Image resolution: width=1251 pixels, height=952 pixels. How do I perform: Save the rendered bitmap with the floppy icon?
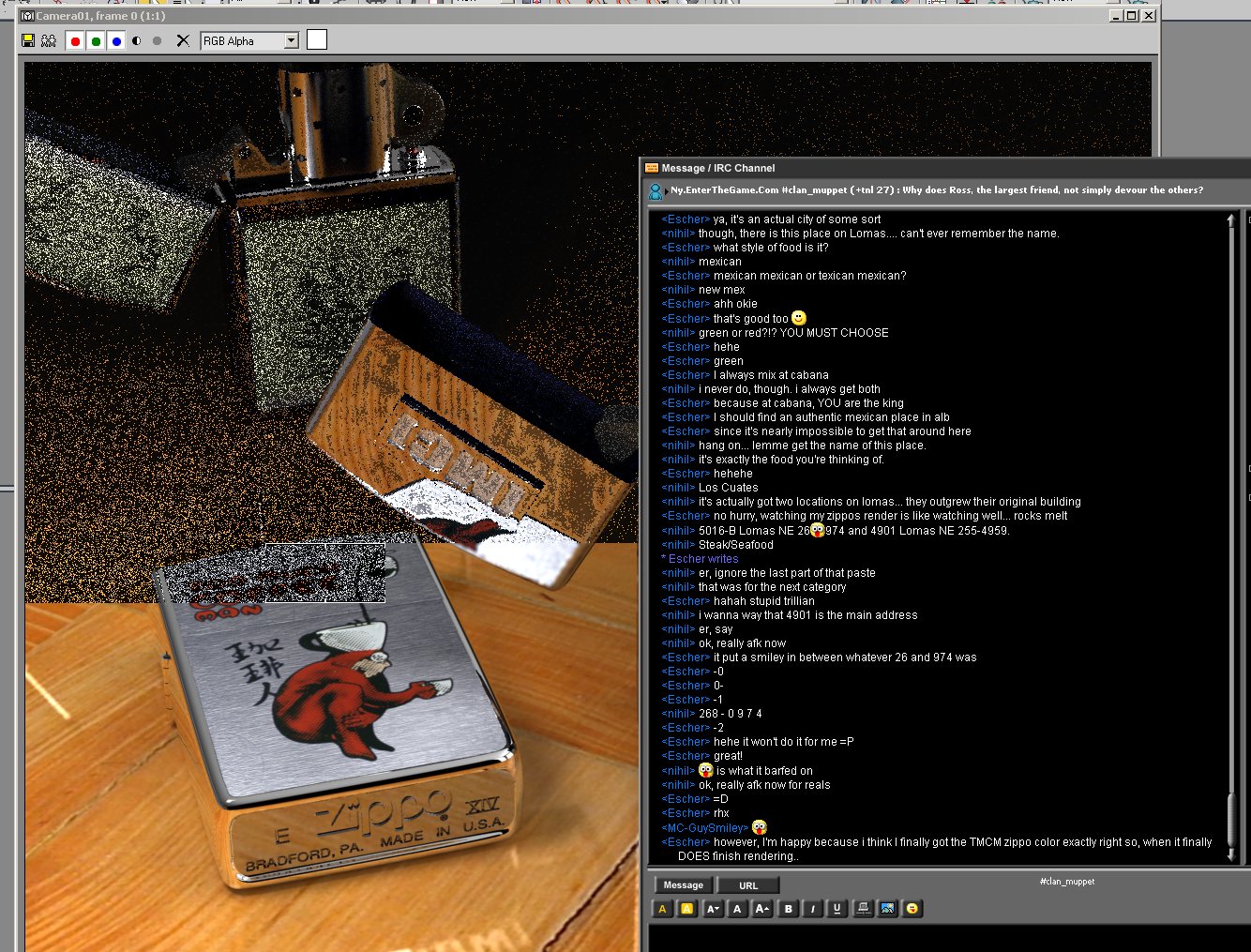(28, 40)
